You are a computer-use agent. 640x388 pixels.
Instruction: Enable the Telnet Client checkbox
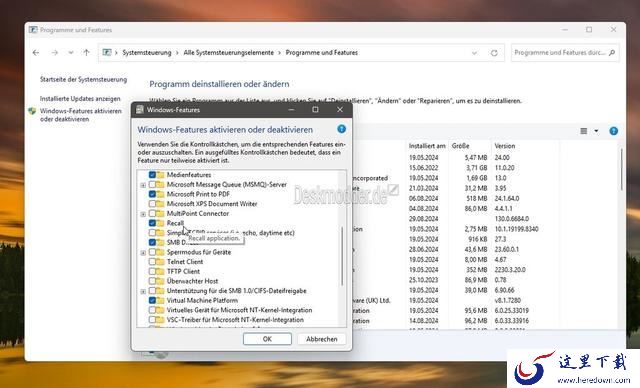pyautogui.click(x=152, y=262)
